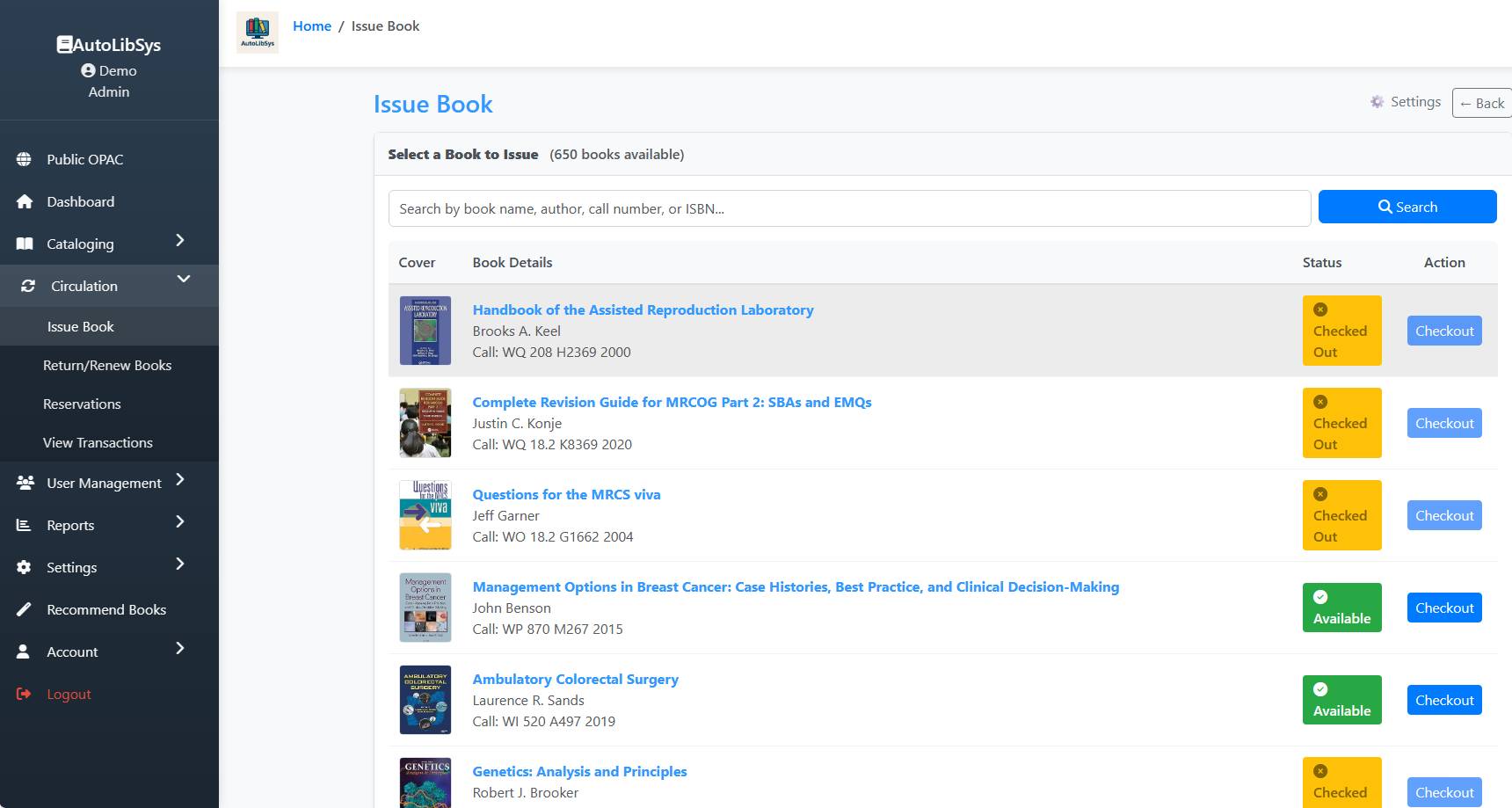The height and width of the screenshot is (808, 1512).
Task: Click the Settings gear icon near Back
Action: pos(1377,102)
